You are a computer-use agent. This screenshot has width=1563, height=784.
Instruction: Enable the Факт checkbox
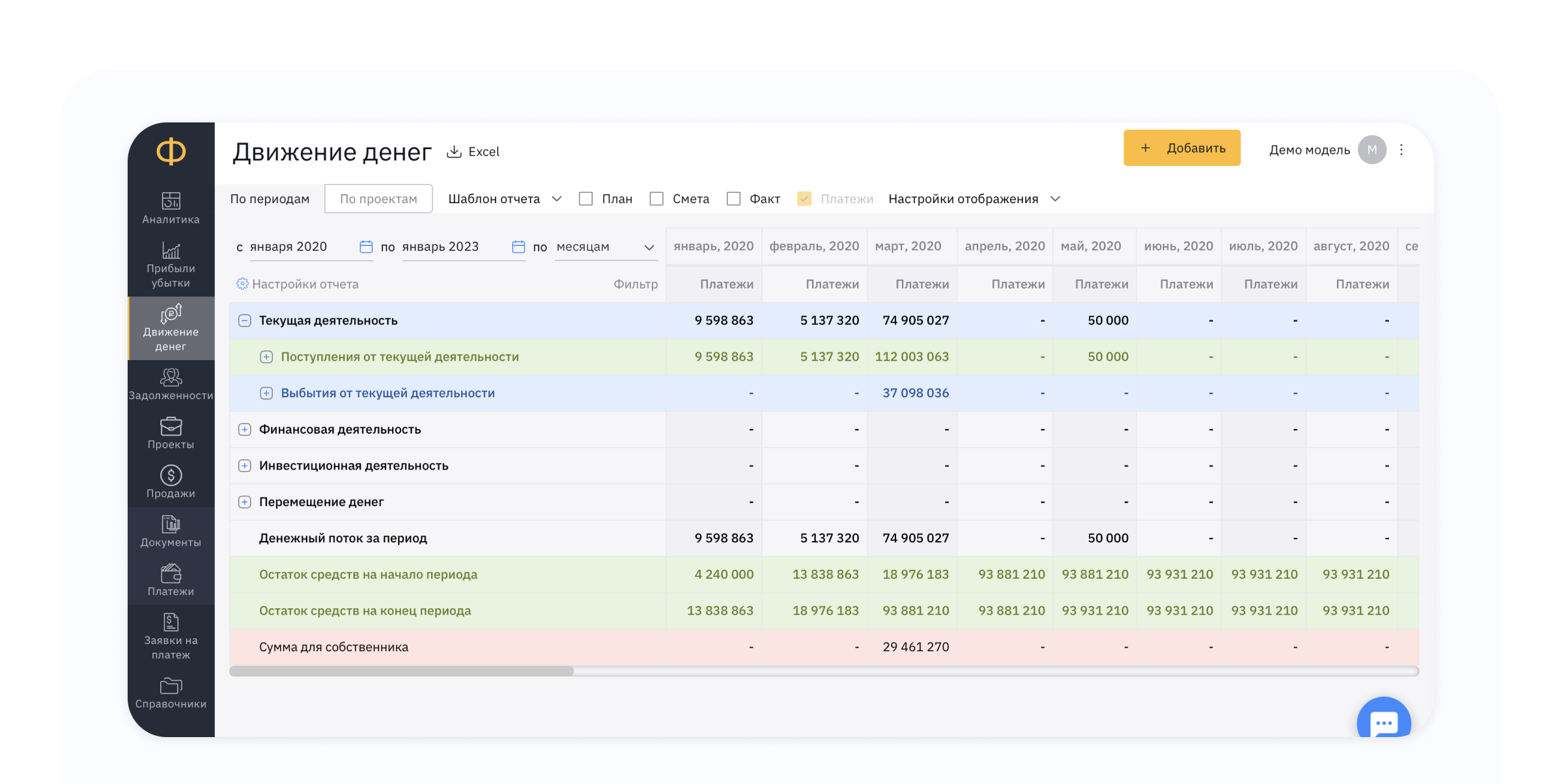coord(733,199)
